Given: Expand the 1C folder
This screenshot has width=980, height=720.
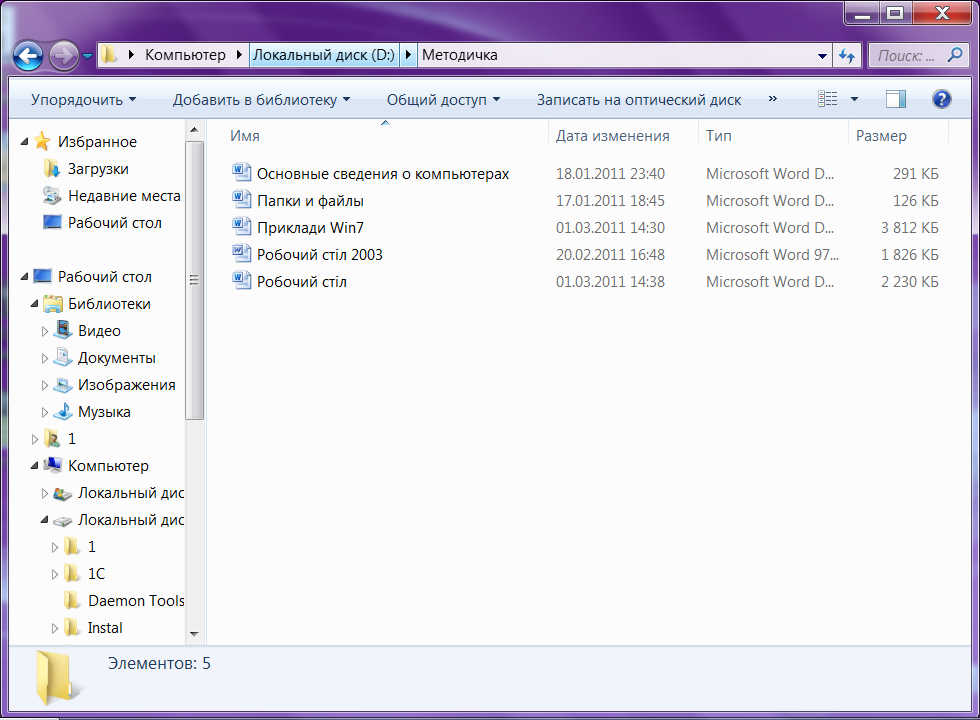Looking at the screenshot, I should point(54,574).
